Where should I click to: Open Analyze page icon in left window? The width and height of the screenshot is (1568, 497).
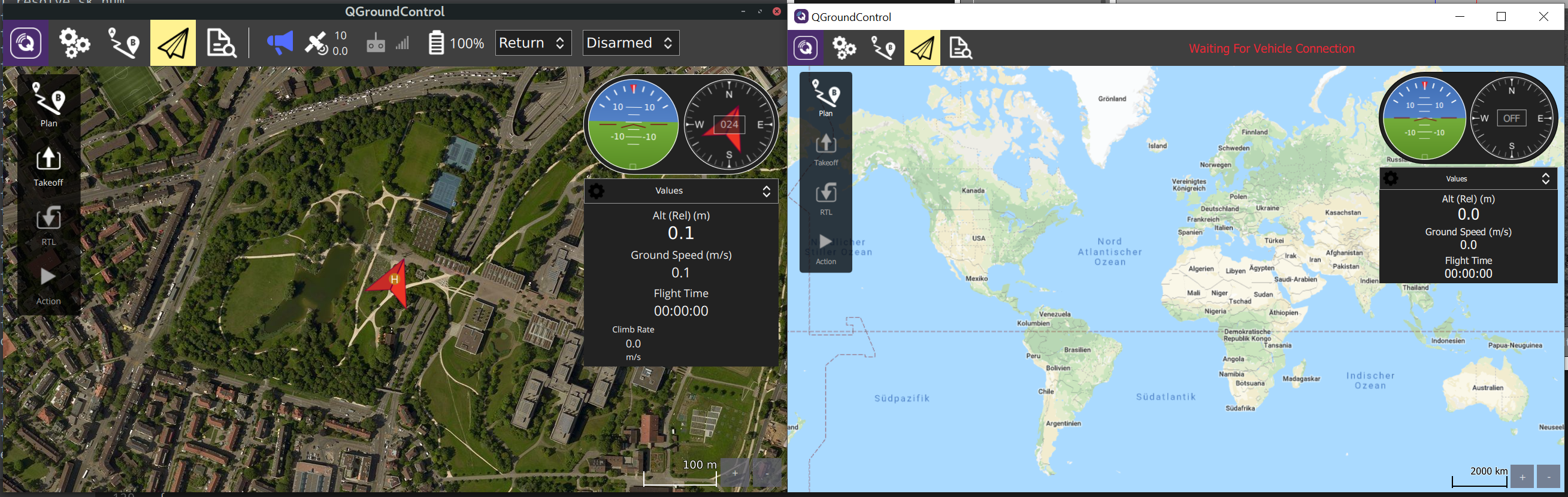point(222,43)
